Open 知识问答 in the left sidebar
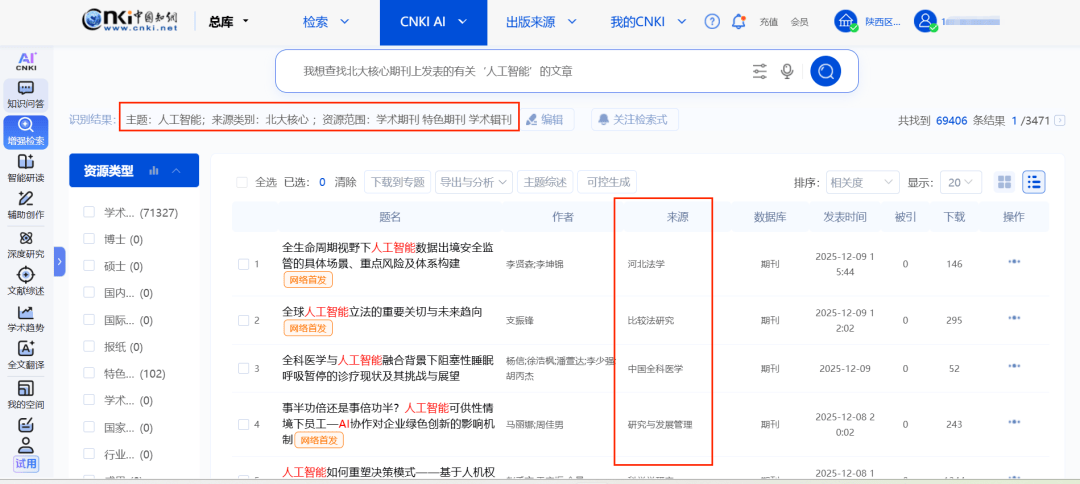This screenshot has width=1080, height=484. click(x=26, y=94)
